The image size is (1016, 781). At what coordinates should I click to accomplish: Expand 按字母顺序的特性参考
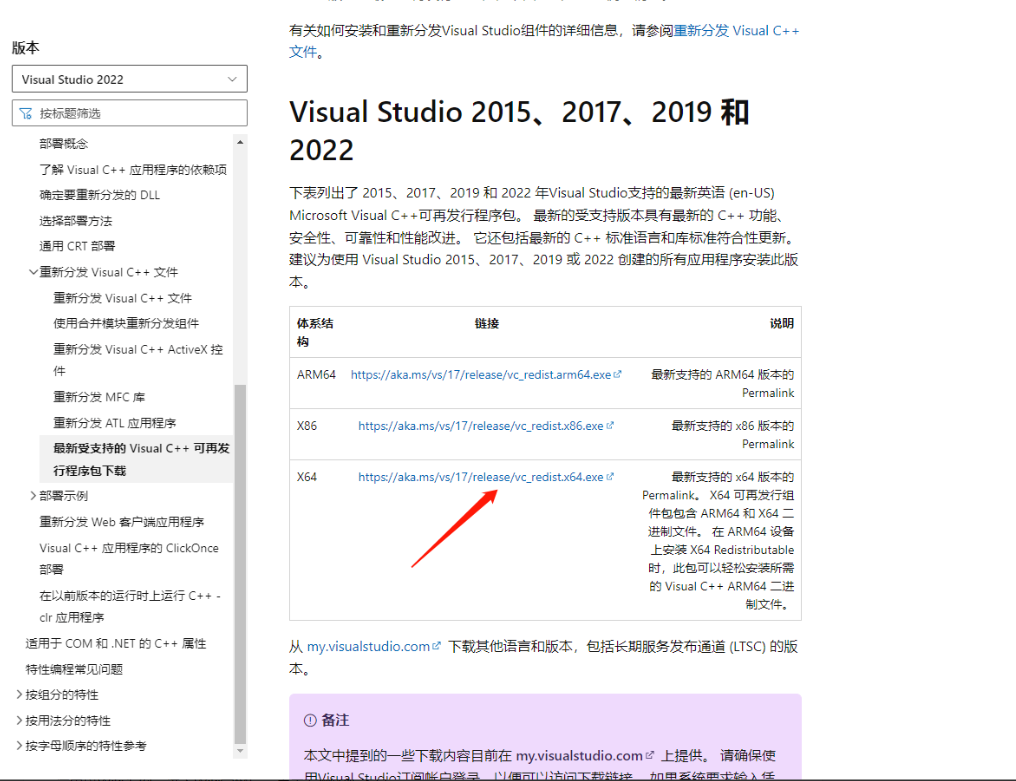[19, 746]
